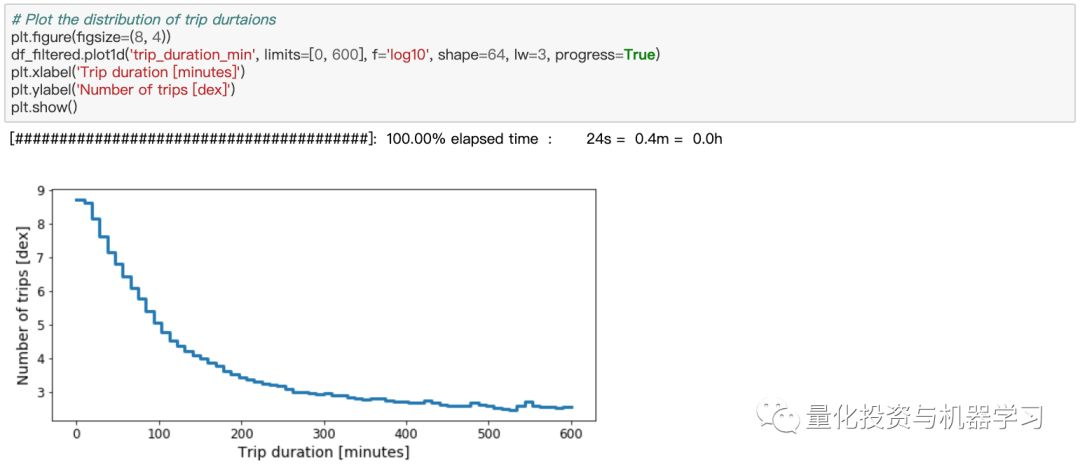This screenshot has width=1080, height=465.
Task: Click the 'Trip duration [minutes]' x-axis title
Action: click(x=323, y=453)
